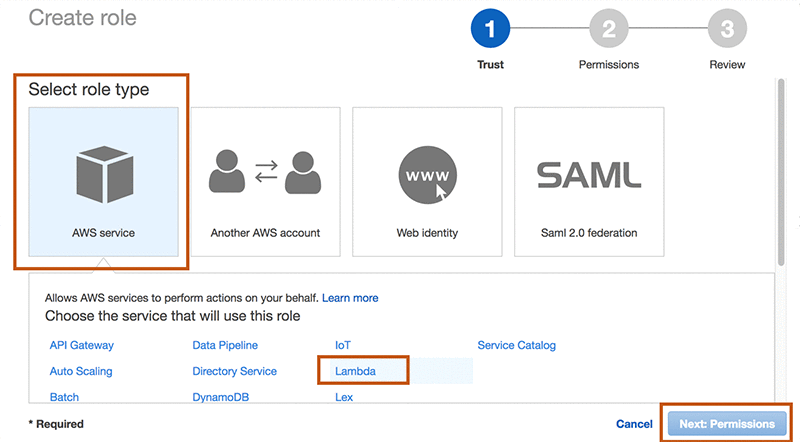Click the Review step label

[x=727, y=64]
